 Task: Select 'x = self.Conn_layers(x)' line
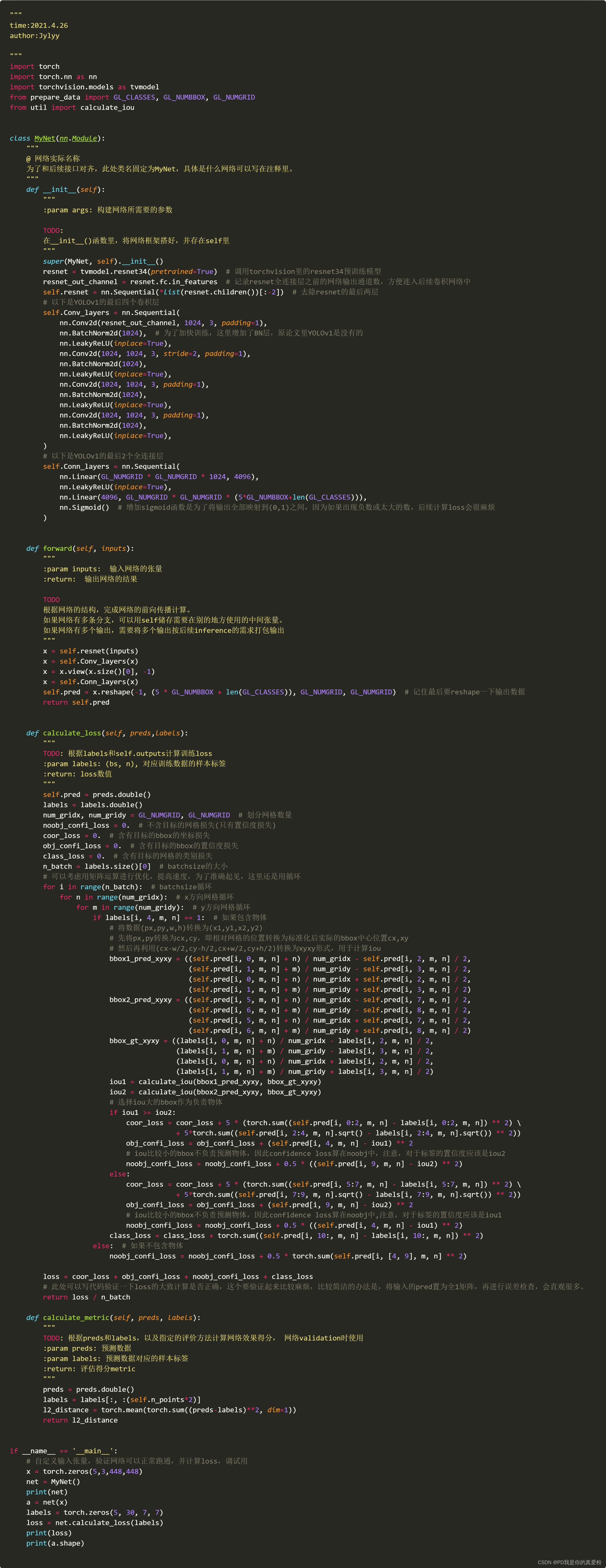click(91, 682)
